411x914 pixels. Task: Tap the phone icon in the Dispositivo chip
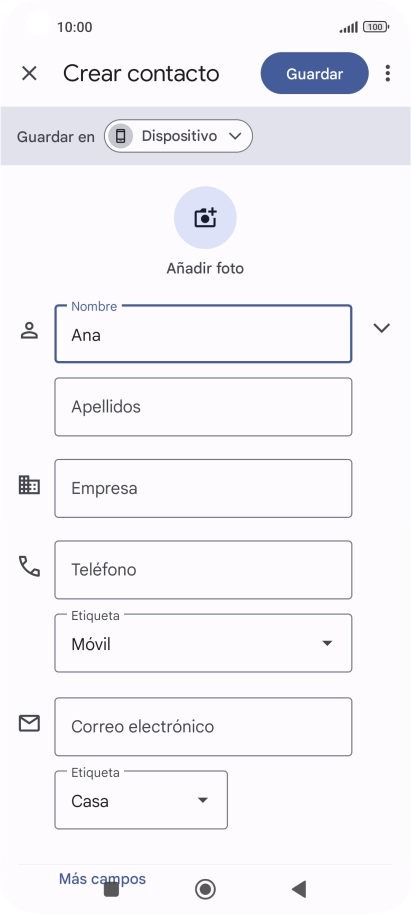pos(121,136)
